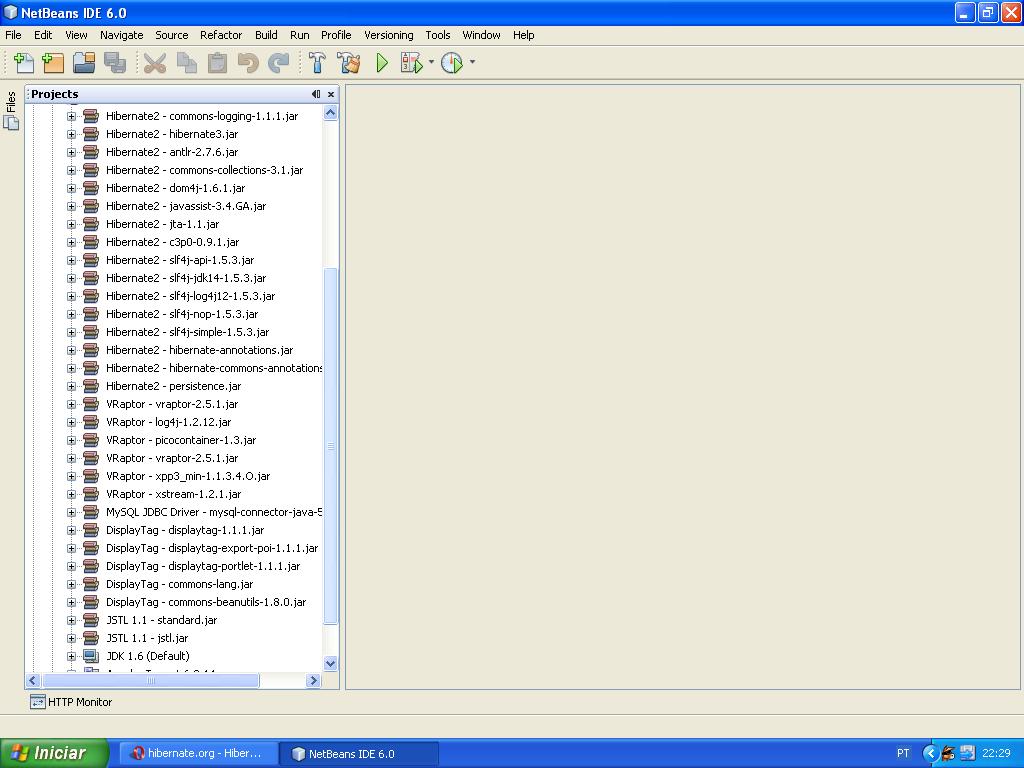
Task: Expand the commons-beanutils-1.8.0.jar node
Action: (71, 602)
